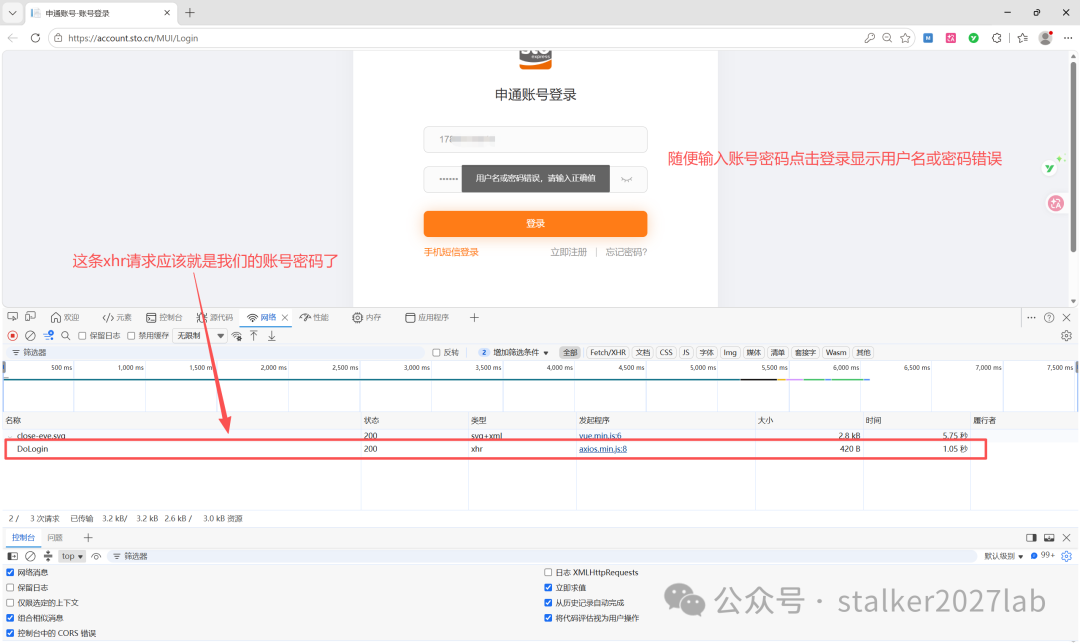1080x644 pixels.
Task: Open DevTools help question mark icon
Action: coord(1049,318)
